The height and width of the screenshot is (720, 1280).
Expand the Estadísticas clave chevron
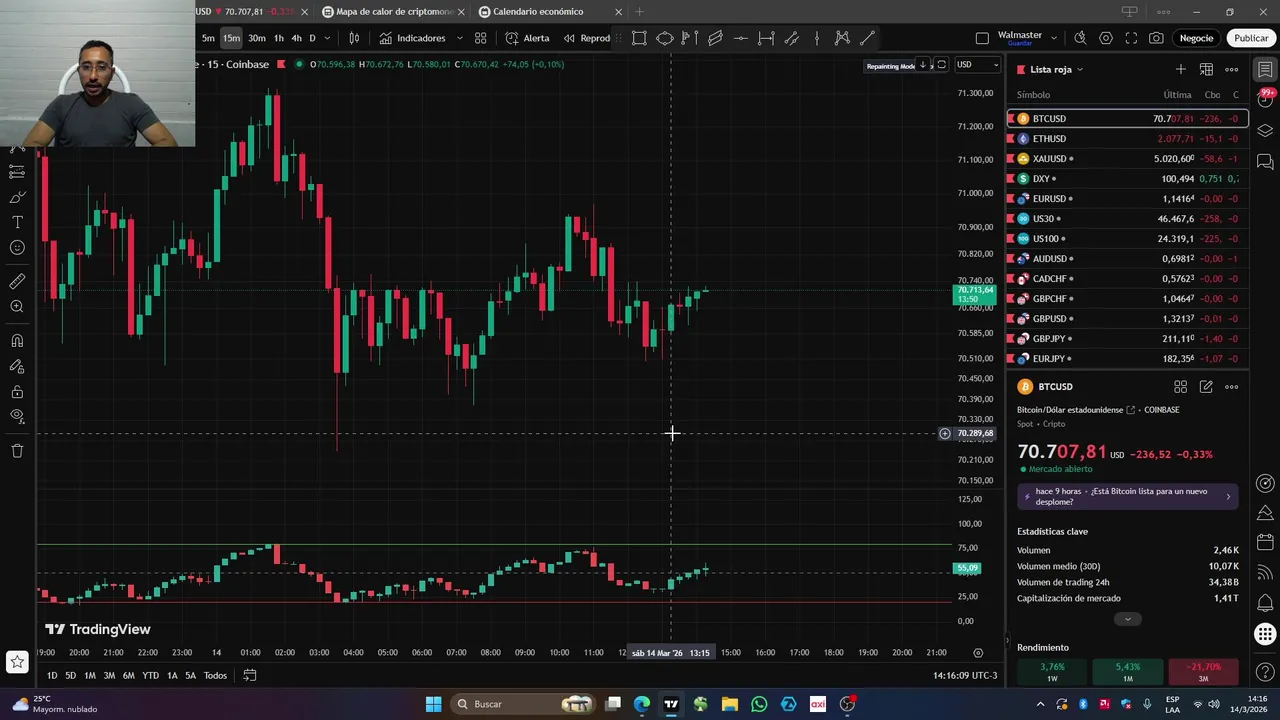click(1127, 619)
